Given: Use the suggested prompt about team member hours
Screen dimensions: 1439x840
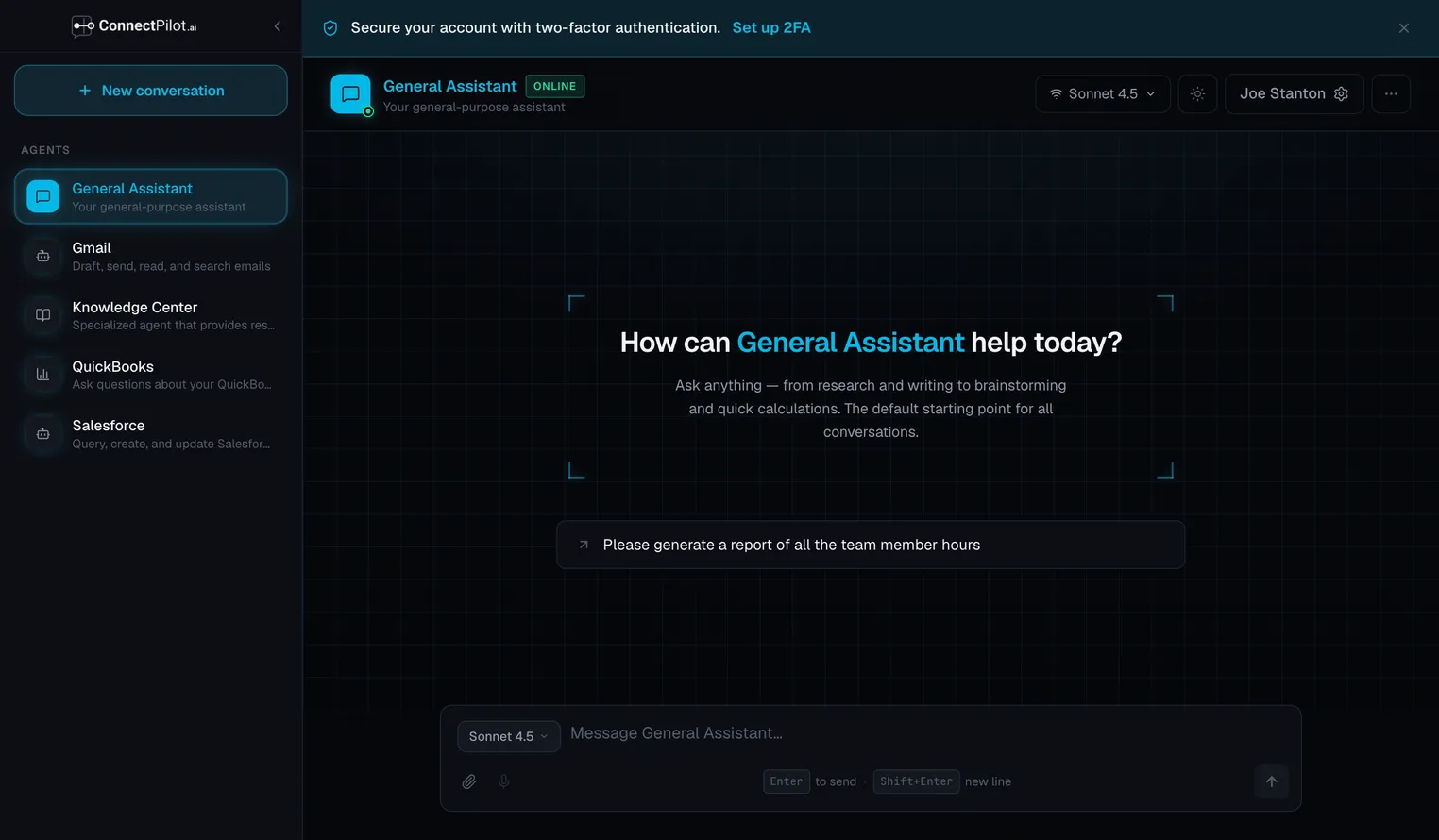Looking at the screenshot, I should [871, 545].
